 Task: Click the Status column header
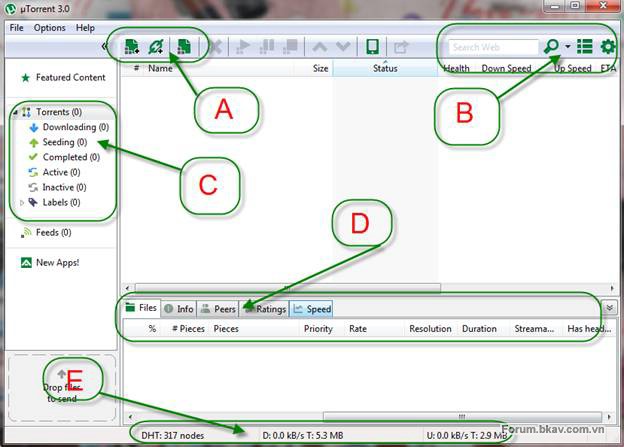pos(385,69)
